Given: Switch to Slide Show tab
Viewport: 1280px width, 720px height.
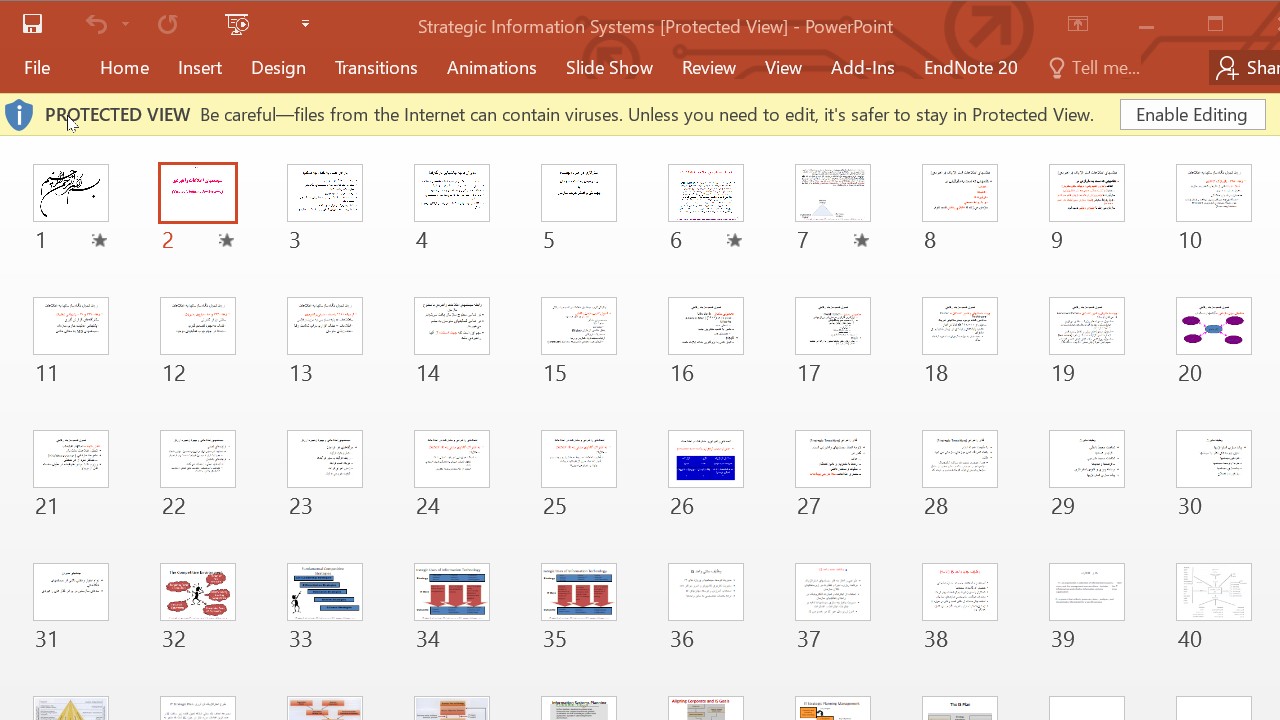Looking at the screenshot, I should pos(609,68).
